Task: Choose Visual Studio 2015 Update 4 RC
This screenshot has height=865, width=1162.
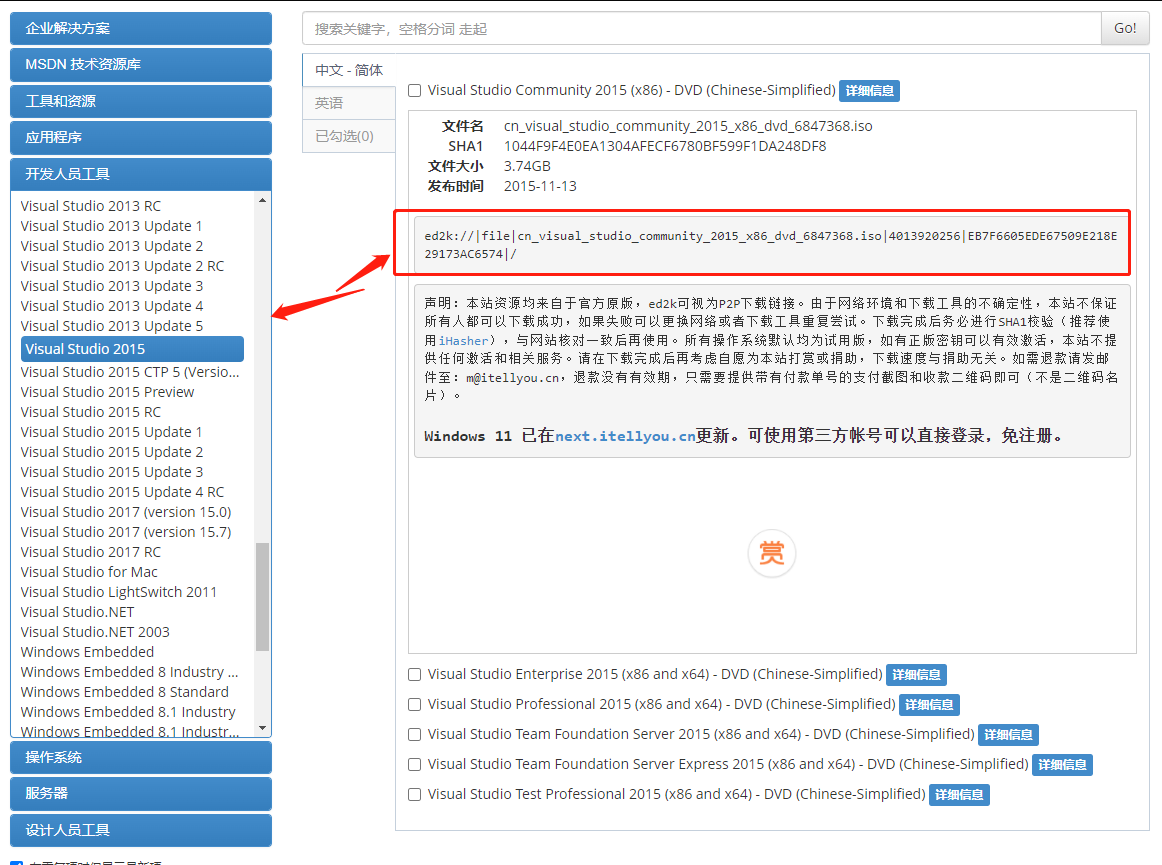Action: coord(122,492)
